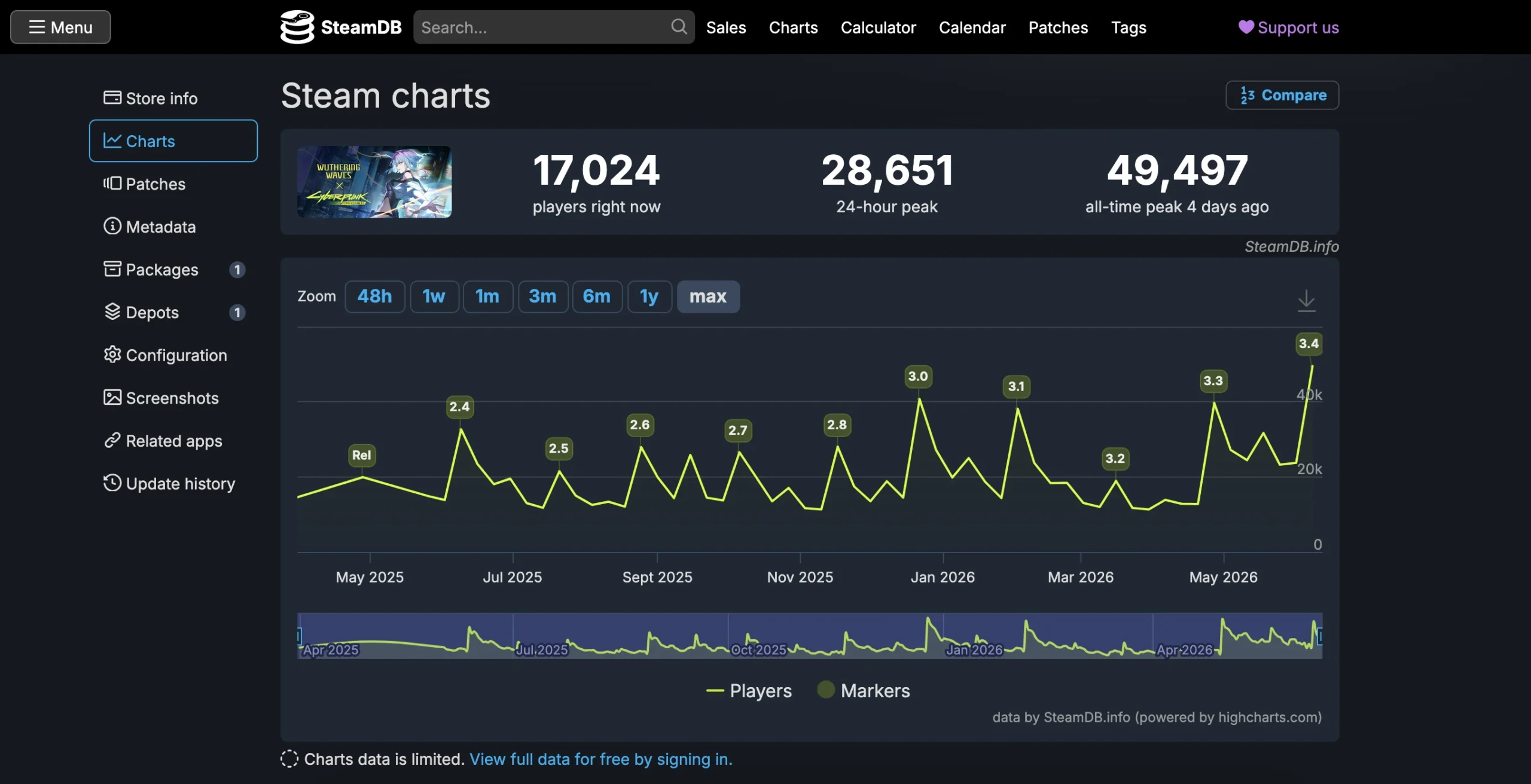Open the Tags page
Viewport: 1531px width, 784px height.
1129,28
